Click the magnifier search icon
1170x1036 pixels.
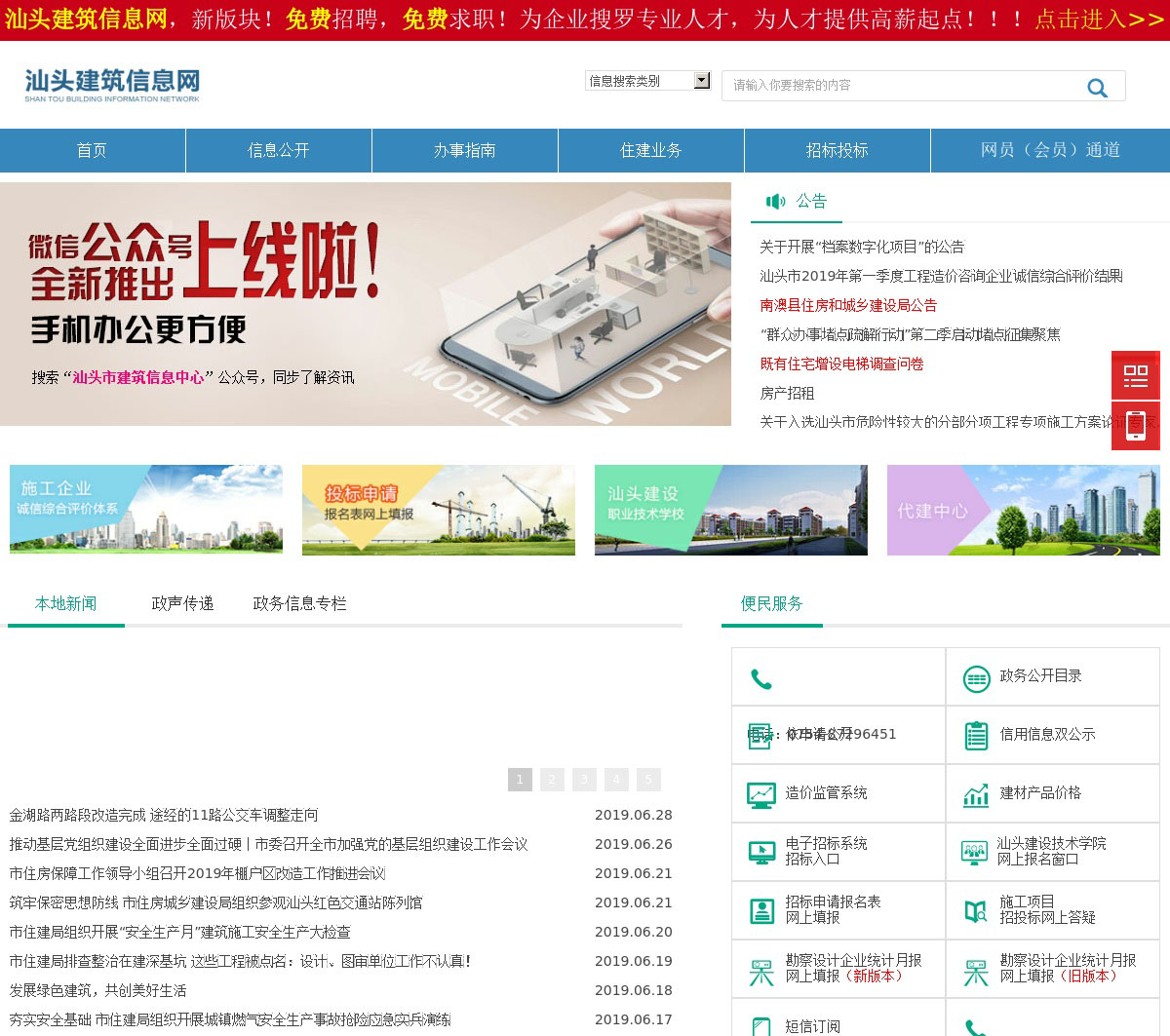coord(1097,88)
